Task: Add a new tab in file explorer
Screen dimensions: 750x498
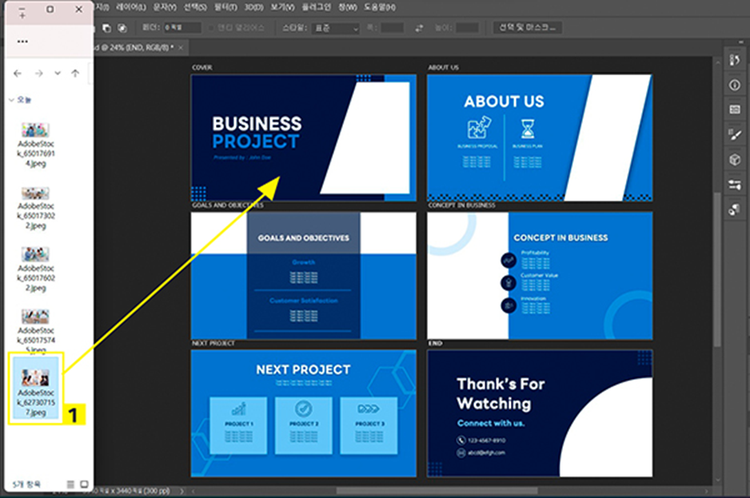Action: 22,15
